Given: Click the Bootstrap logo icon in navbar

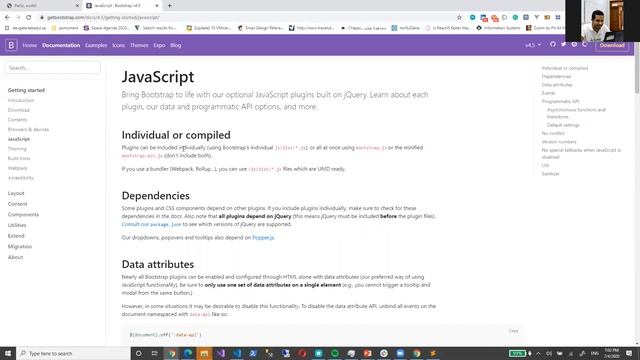Looking at the screenshot, I should (x=11, y=45).
